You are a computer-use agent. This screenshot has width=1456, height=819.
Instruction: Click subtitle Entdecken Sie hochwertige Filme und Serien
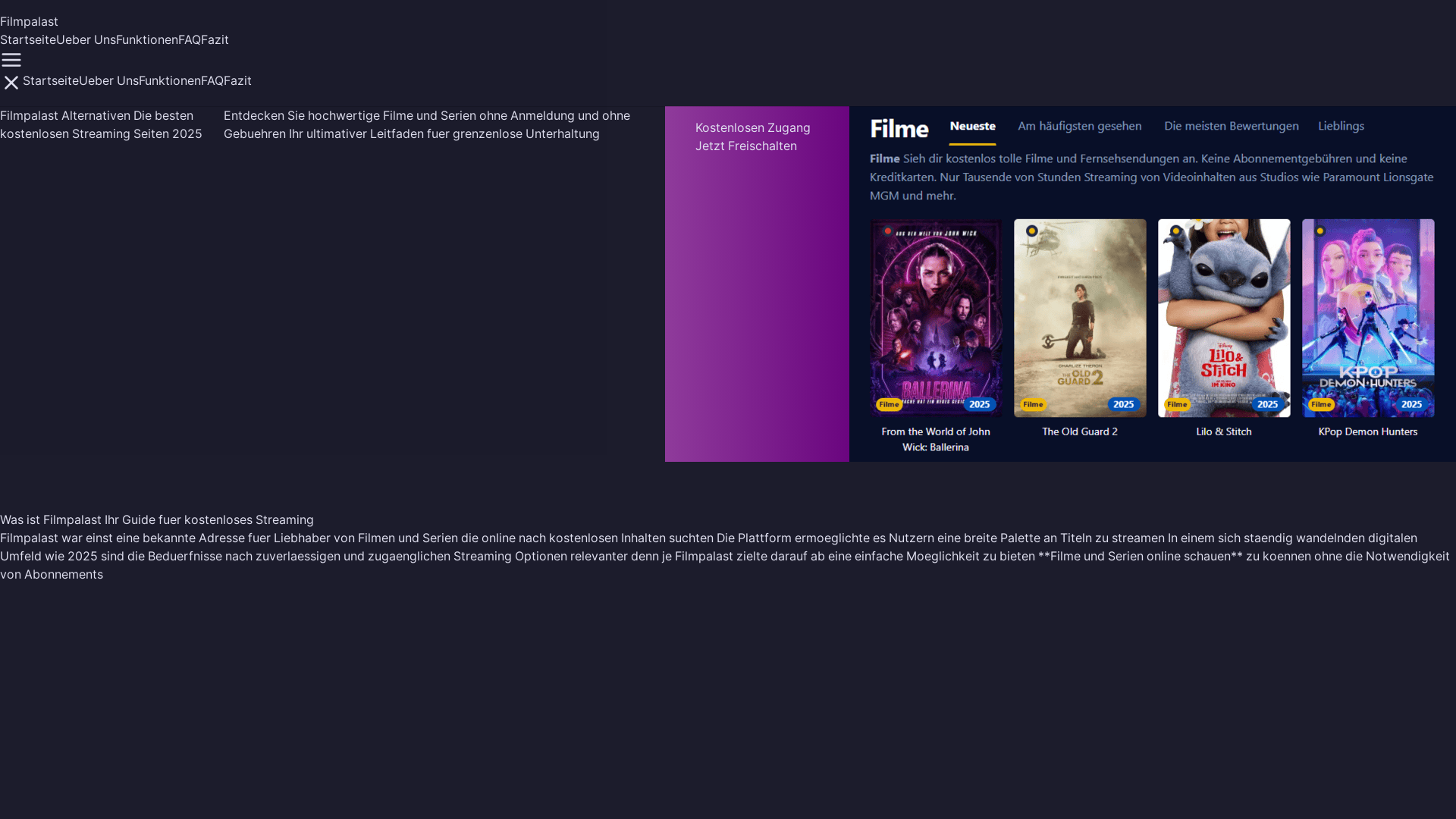[427, 124]
